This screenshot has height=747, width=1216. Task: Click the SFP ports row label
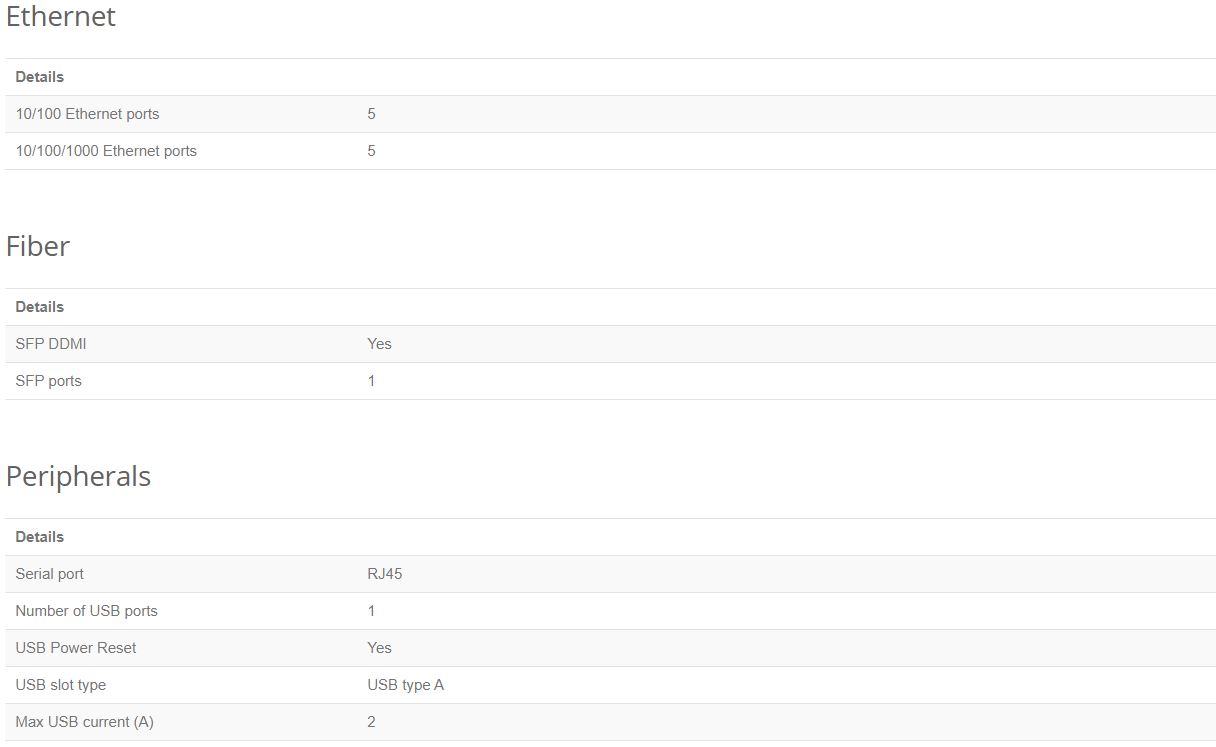click(x=49, y=381)
